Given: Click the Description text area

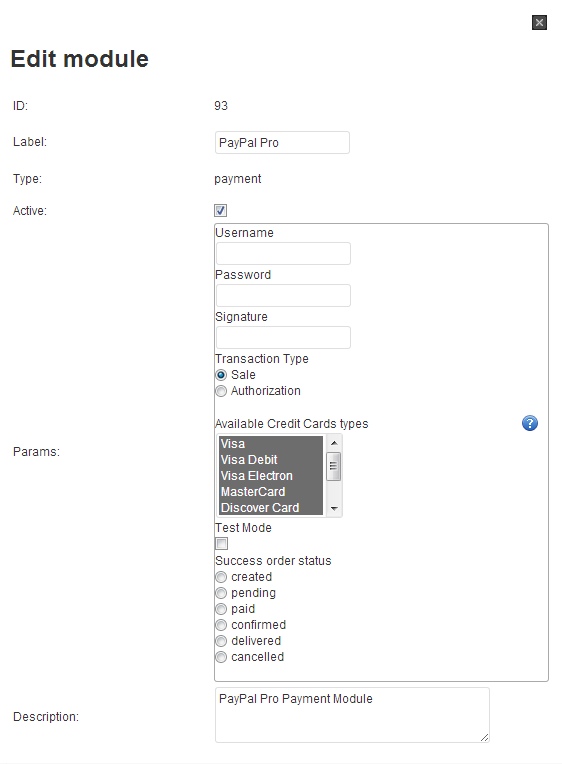Looking at the screenshot, I should click(352, 715).
